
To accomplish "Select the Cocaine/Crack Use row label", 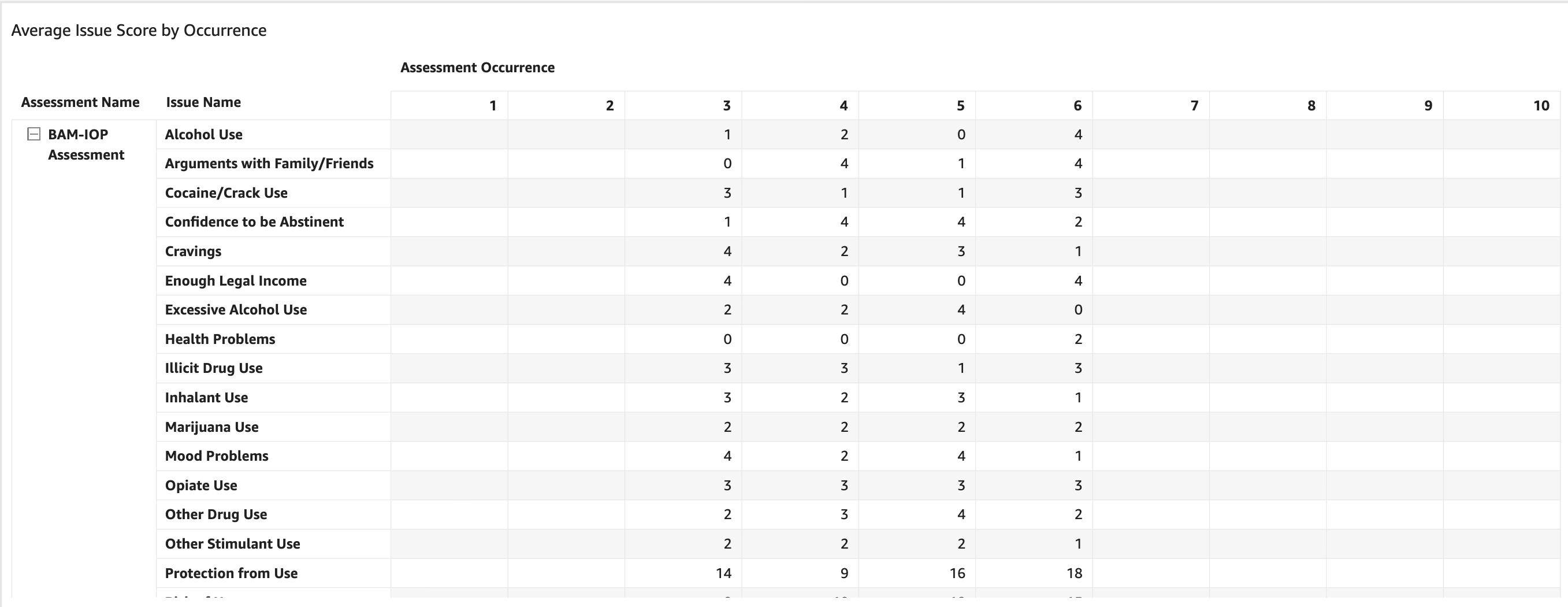I will click(x=226, y=193).
